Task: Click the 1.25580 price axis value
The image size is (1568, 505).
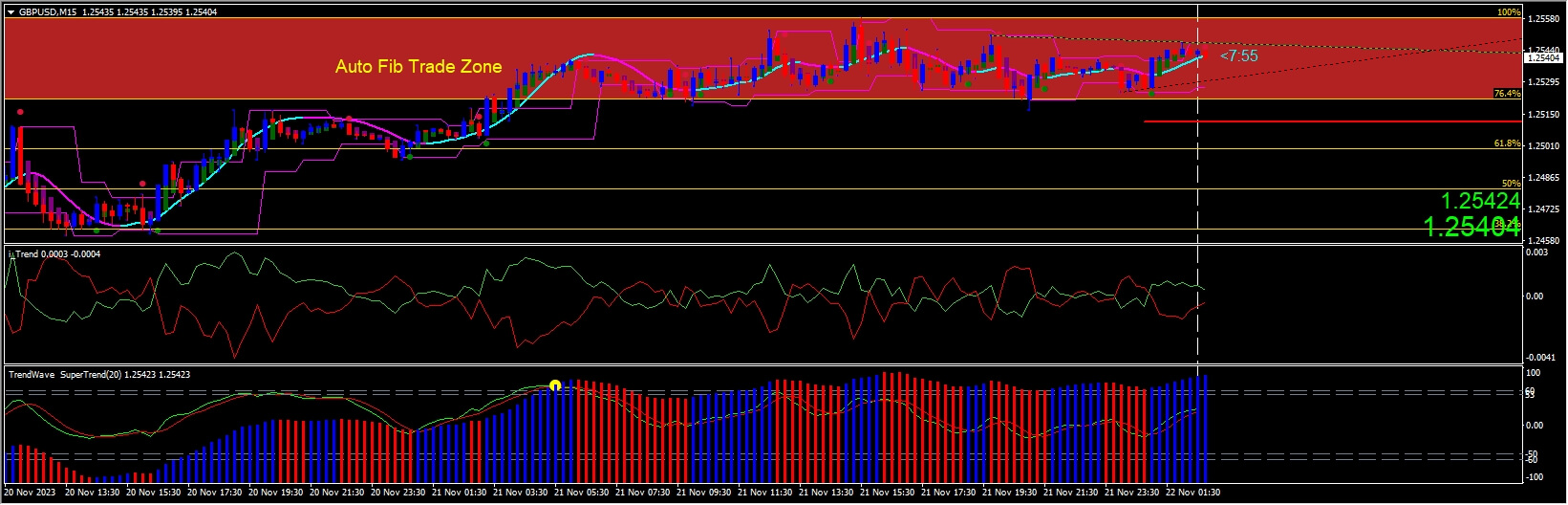Action: click(x=1545, y=18)
